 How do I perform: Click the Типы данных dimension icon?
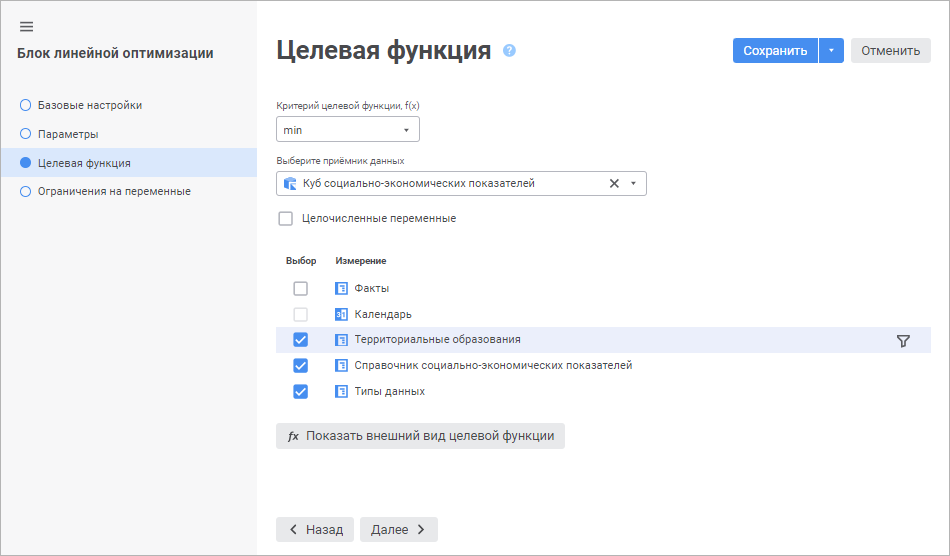click(341, 392)
